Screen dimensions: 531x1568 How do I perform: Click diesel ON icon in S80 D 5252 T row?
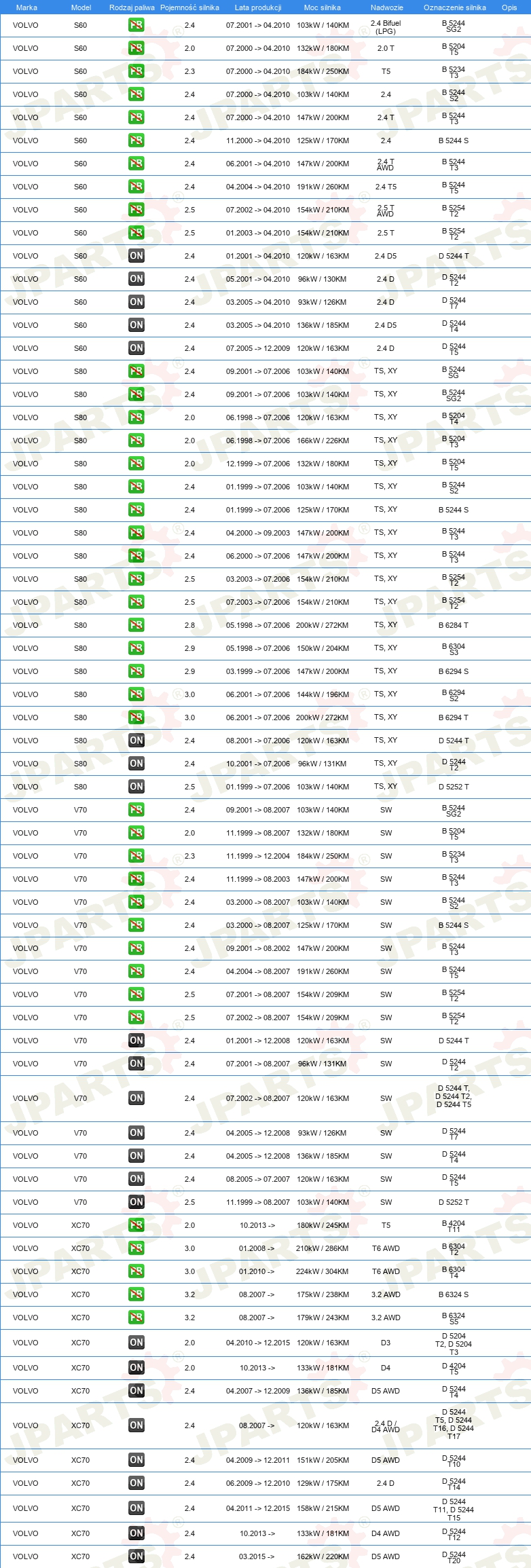point(136,787)
